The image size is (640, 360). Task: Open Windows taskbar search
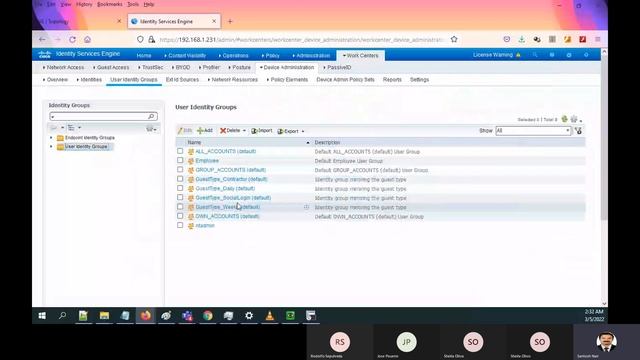point(62,316)
